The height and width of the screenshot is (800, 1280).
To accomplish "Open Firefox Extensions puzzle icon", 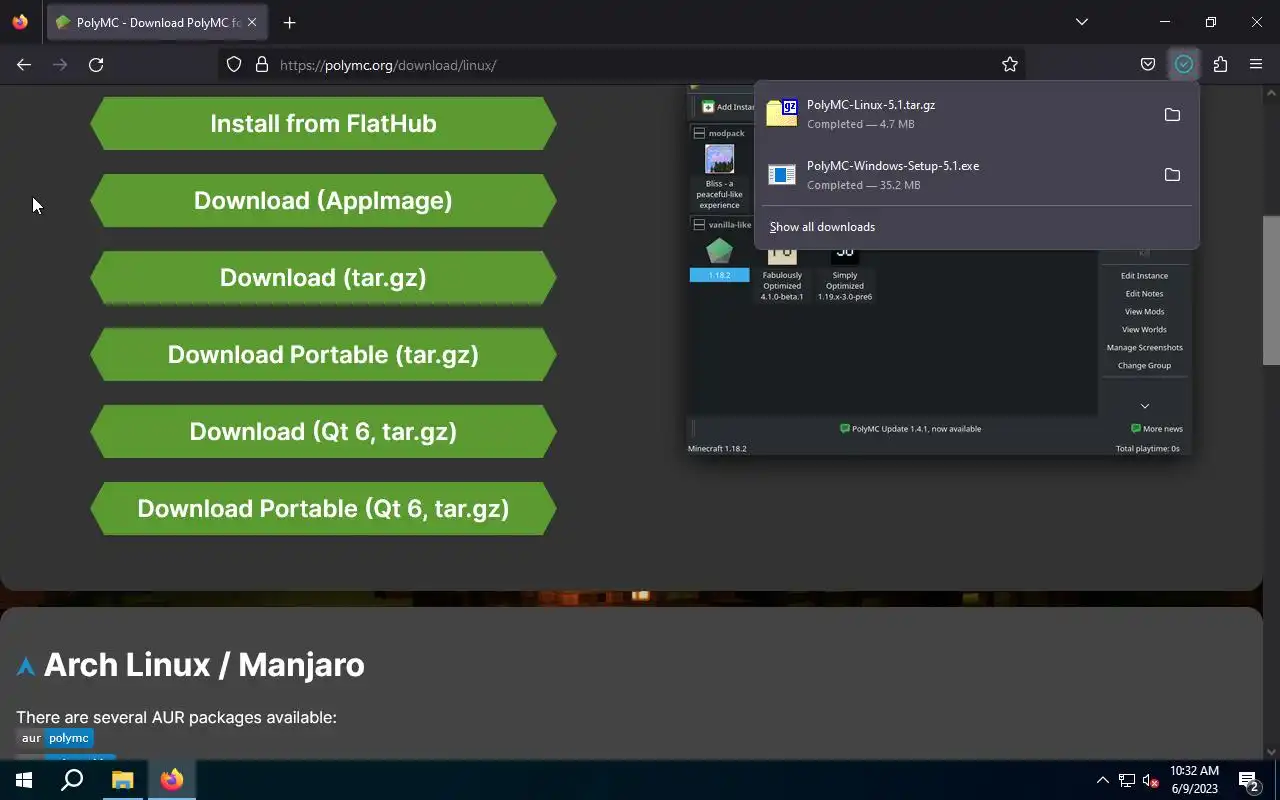I will coord(1220,64).
